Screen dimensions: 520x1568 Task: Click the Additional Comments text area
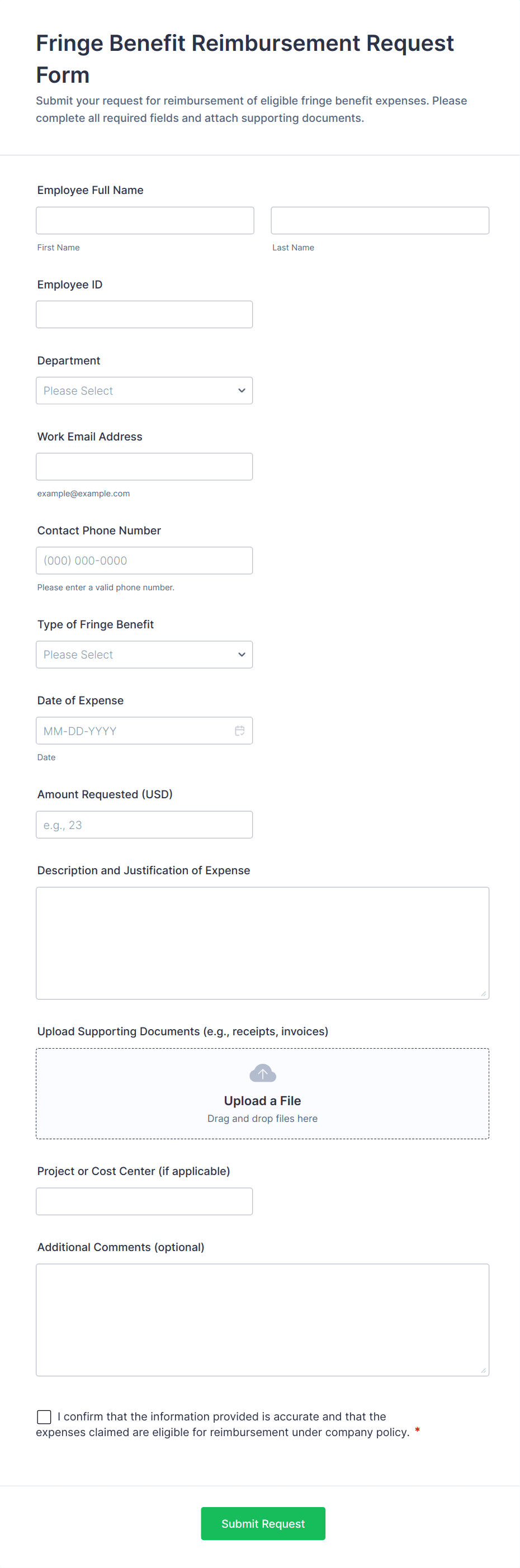[x=262, y=1320]
